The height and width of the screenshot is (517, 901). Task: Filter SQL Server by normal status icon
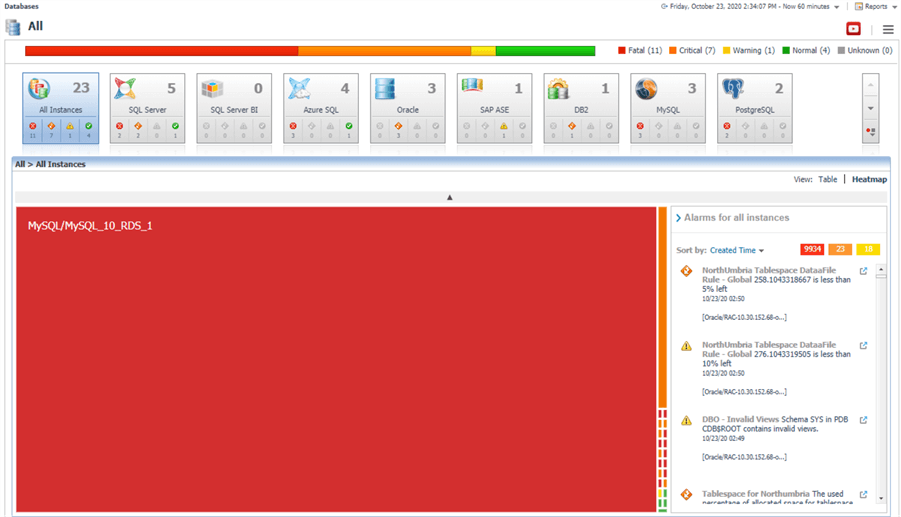click(175, 126)
